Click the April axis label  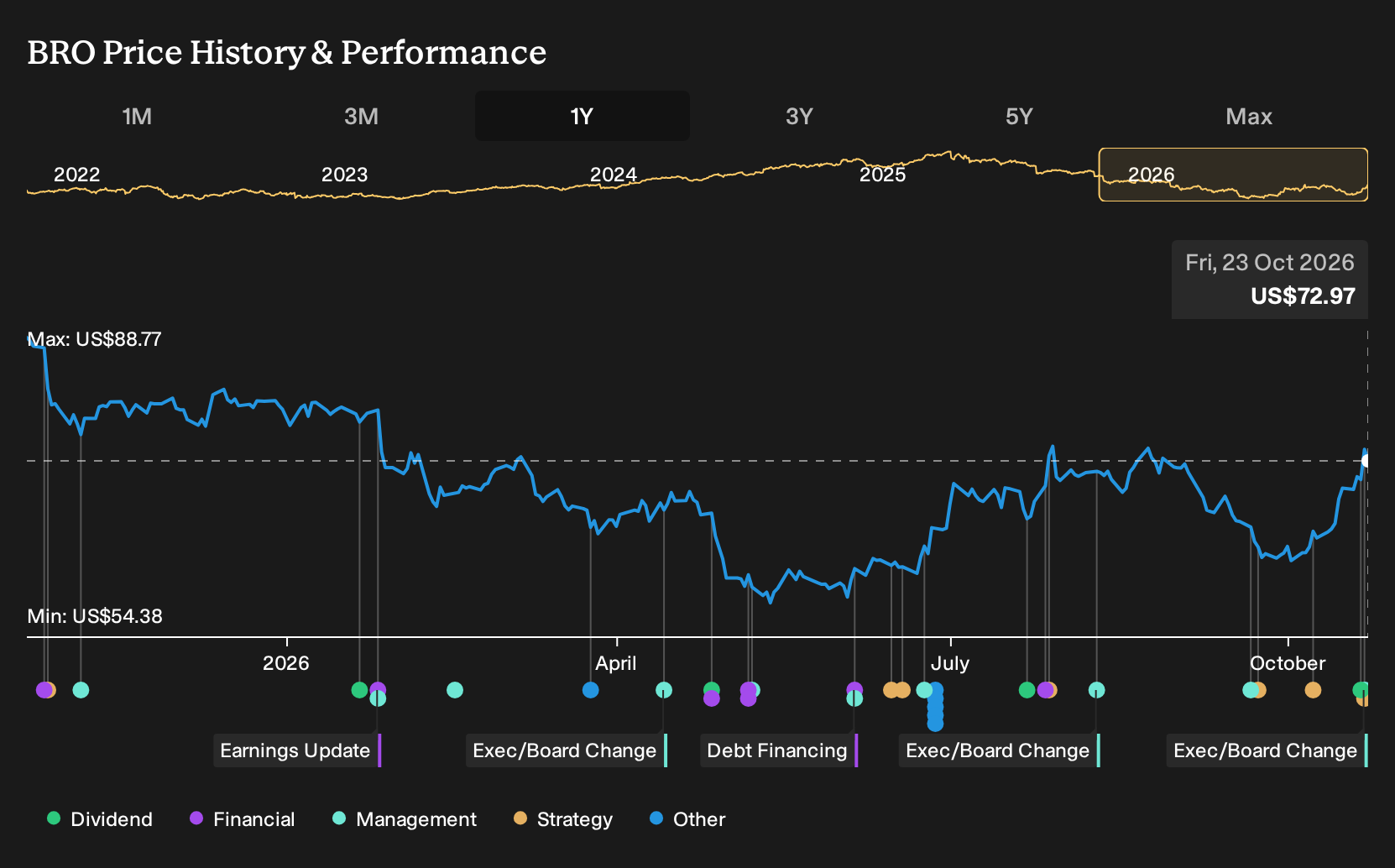pos(616,663)
